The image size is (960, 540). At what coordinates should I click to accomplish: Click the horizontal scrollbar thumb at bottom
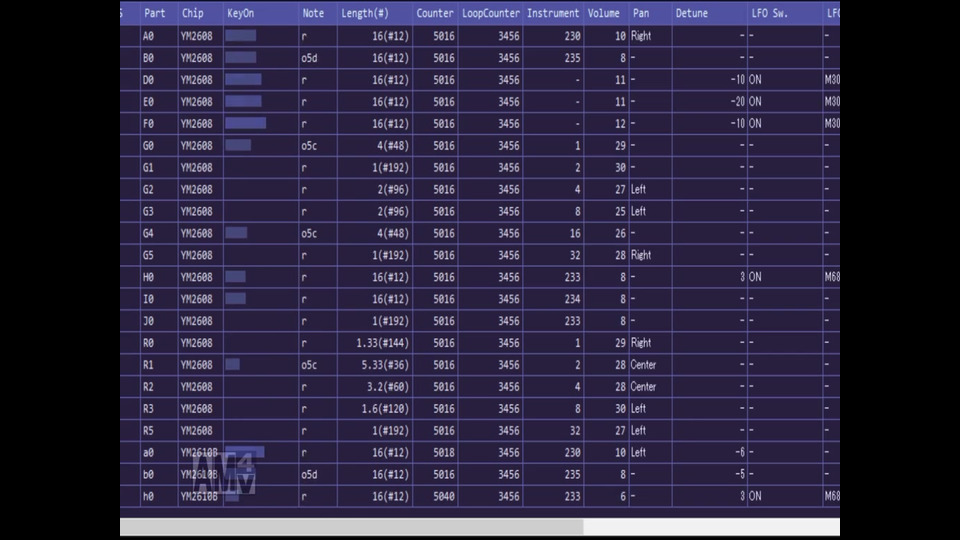(x=351, y=527)
